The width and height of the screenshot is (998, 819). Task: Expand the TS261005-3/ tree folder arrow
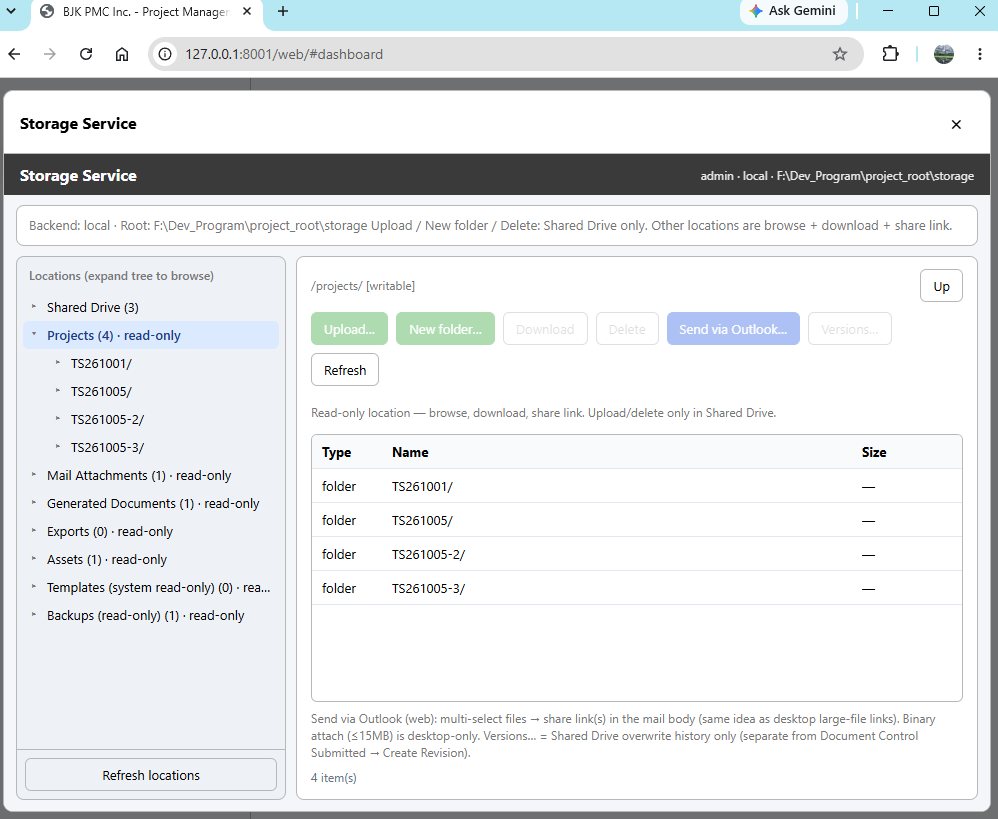57,447
